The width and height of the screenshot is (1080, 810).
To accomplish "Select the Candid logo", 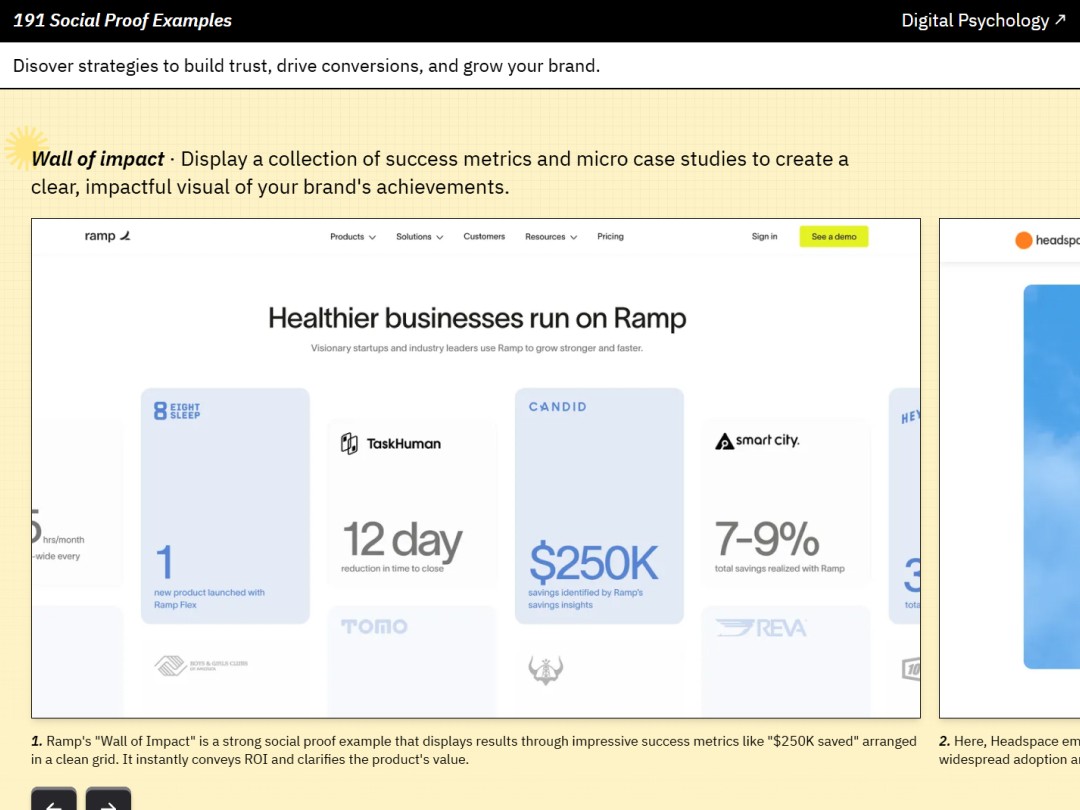I will click(x=558, y=407).
